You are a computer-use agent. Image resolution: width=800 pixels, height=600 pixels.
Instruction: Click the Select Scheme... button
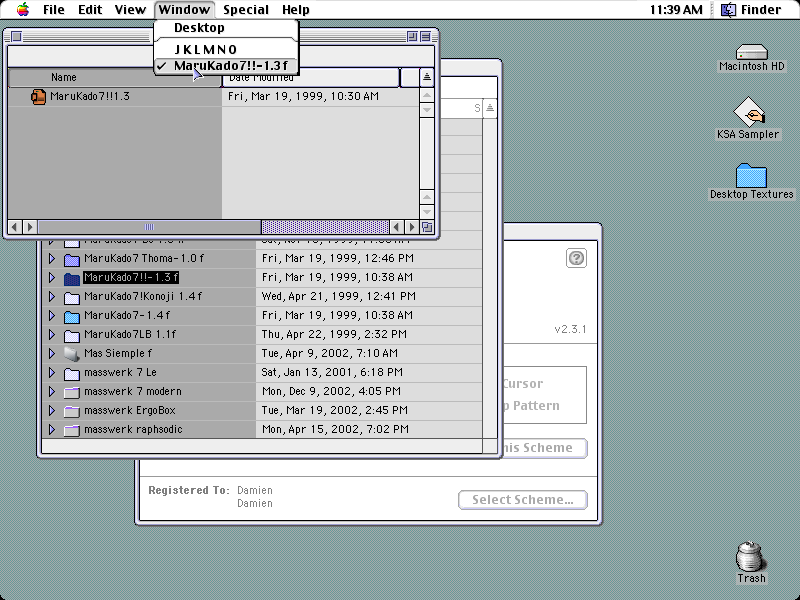522,500
